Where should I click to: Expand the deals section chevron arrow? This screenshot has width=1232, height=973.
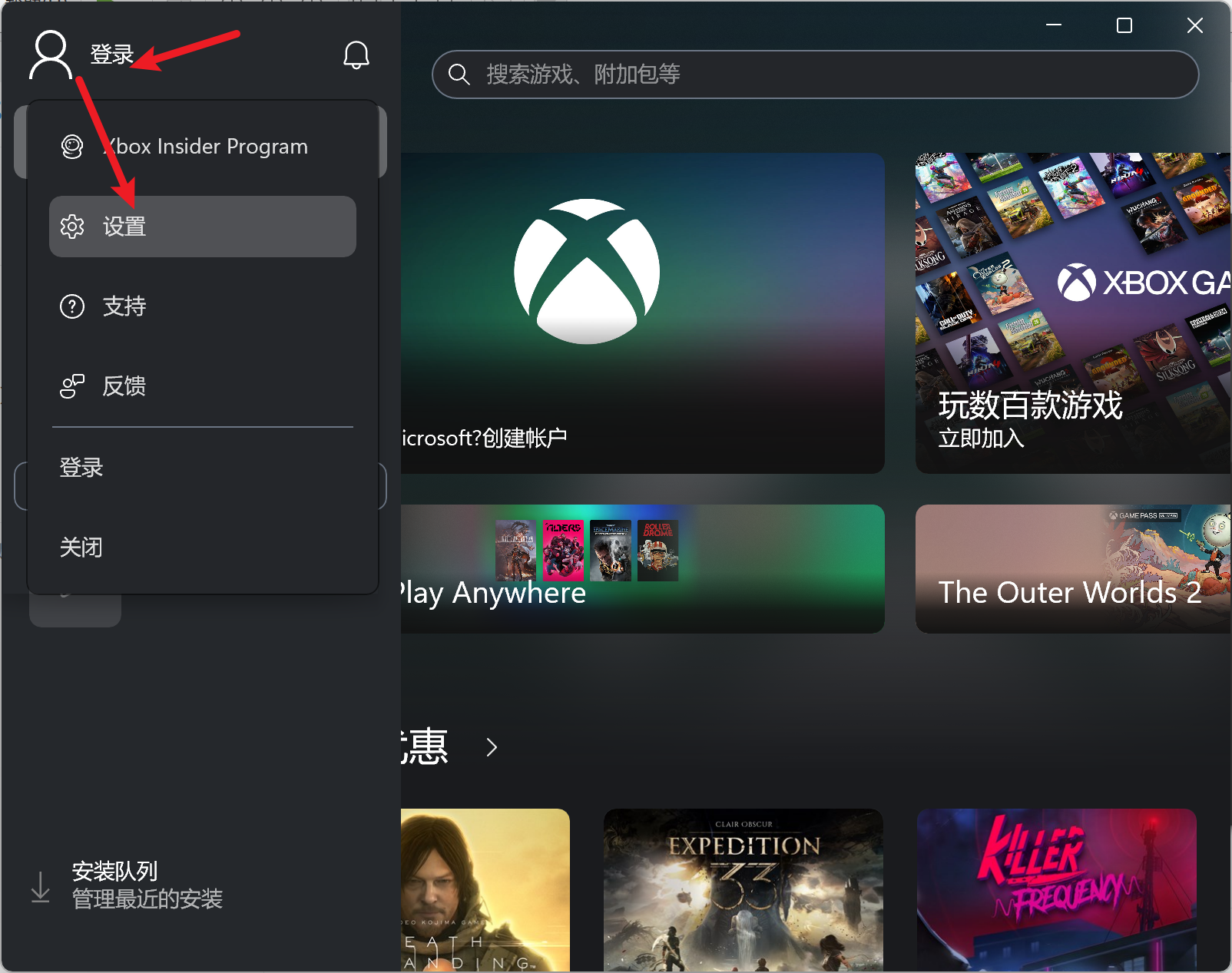pos(492,747)
